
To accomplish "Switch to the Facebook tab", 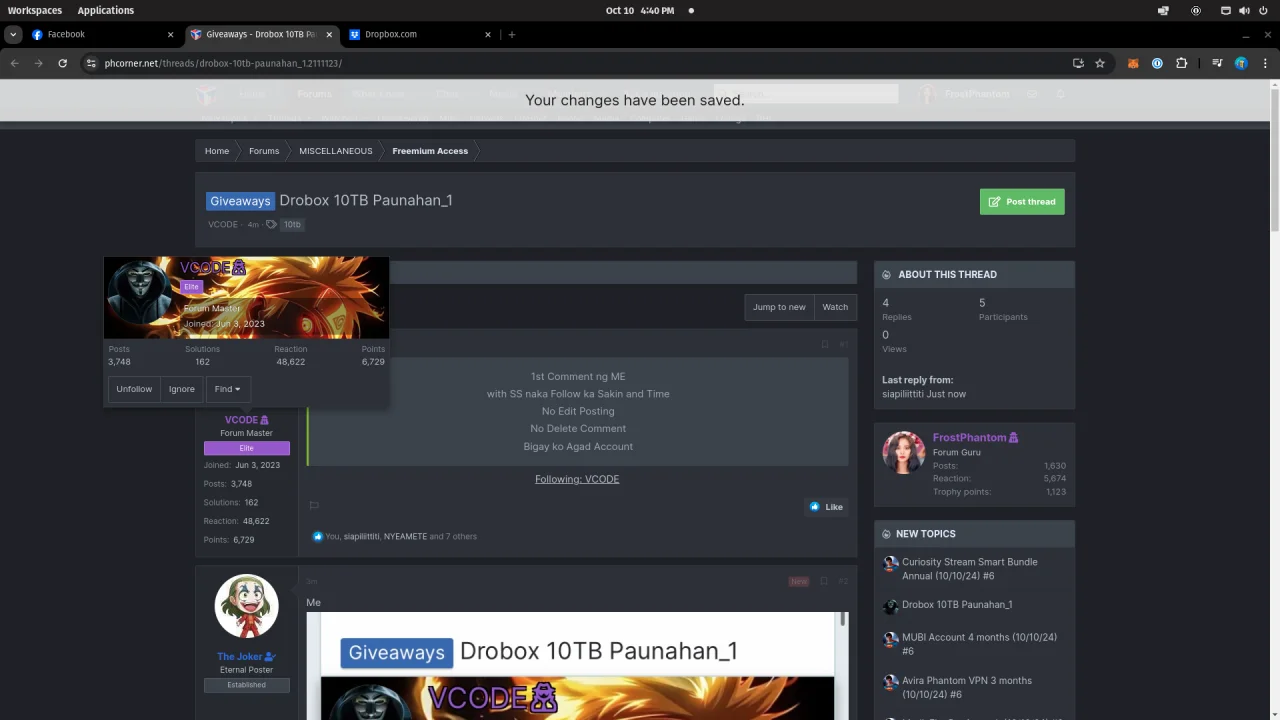I will click(100, 34).
